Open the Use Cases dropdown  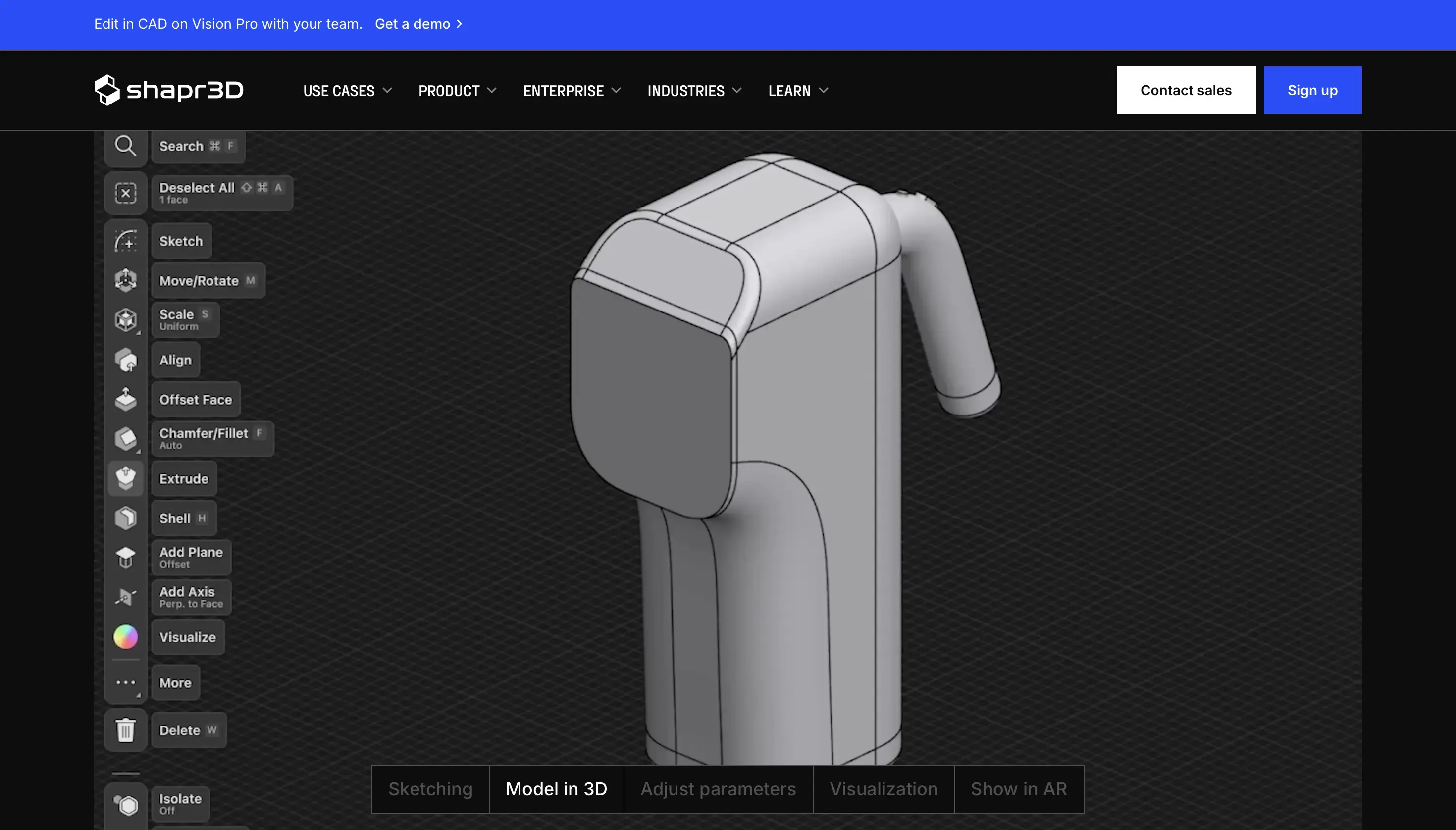pyautogui.click(x=347, y=90)
